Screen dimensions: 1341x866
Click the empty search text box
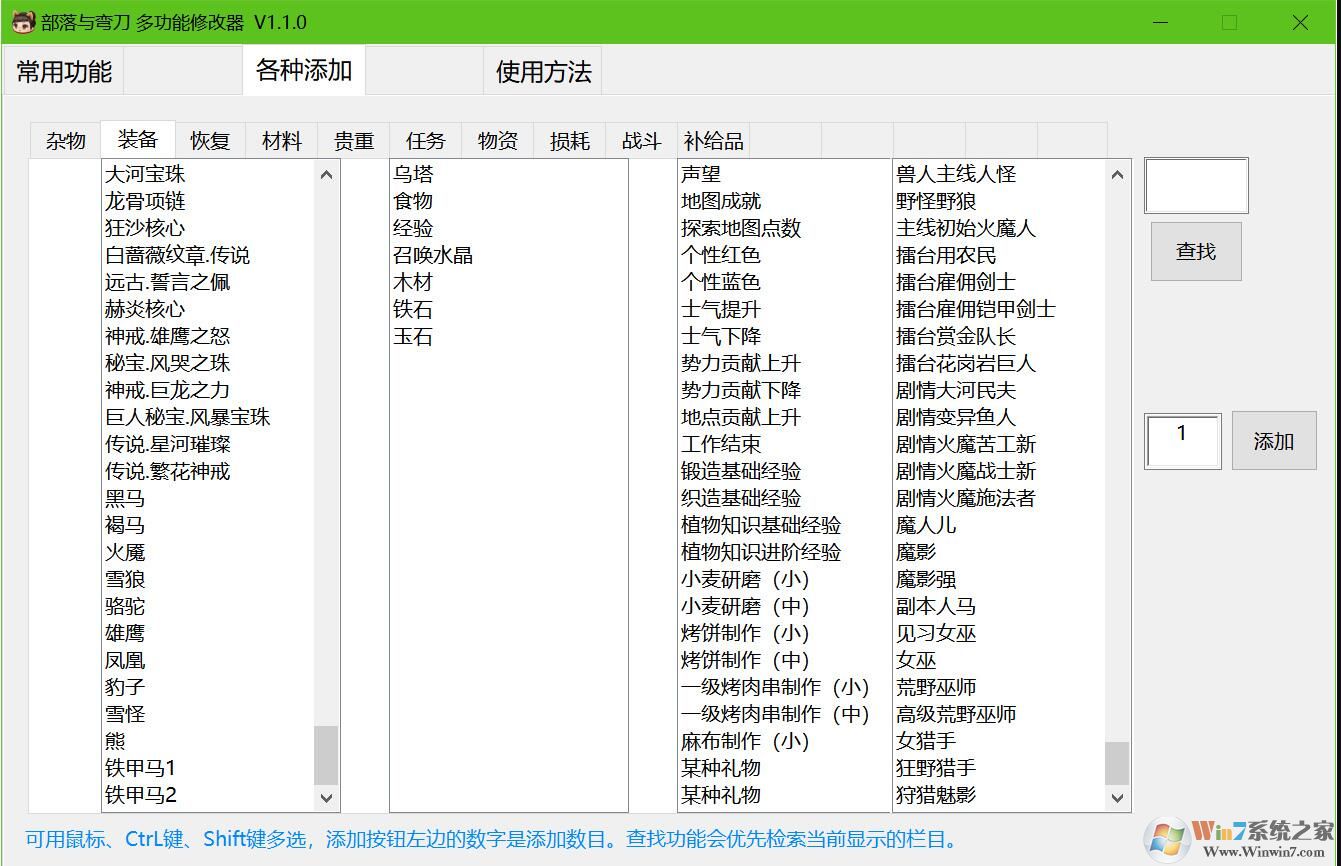coord(1195,185)
